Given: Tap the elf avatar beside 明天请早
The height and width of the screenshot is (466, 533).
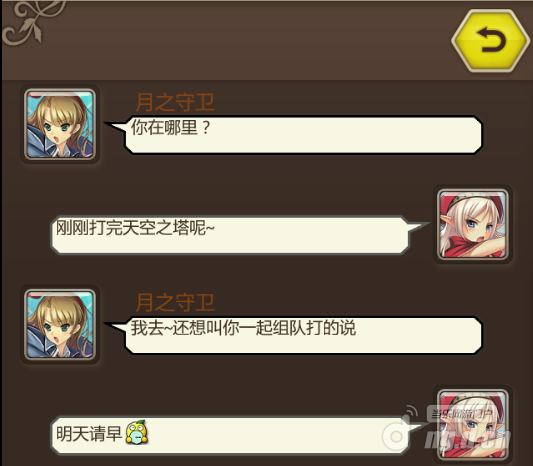Looking at the screenshot, I should 473,425.
